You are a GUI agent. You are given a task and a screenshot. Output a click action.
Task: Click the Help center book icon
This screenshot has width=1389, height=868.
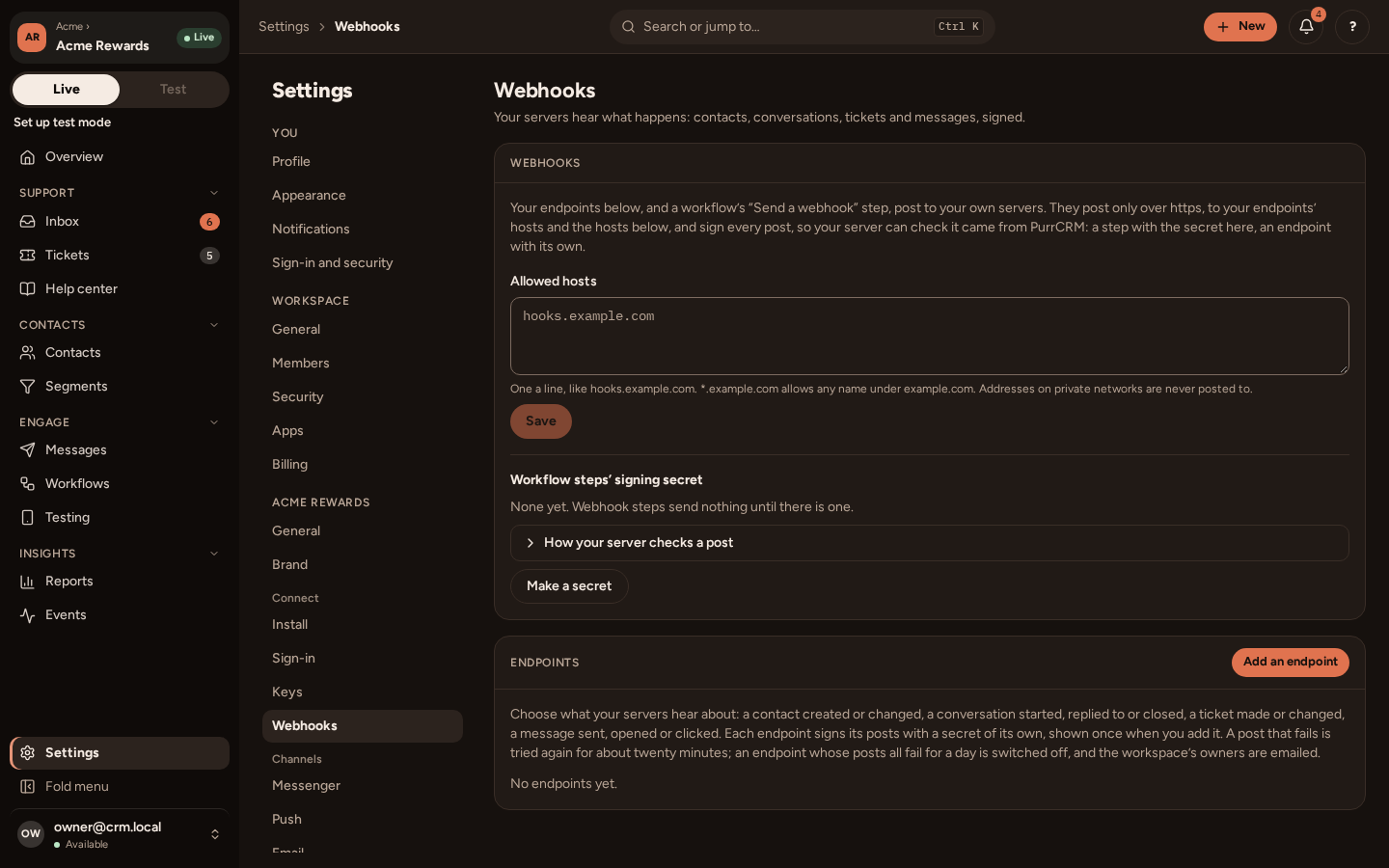click(x=28, y=289)
